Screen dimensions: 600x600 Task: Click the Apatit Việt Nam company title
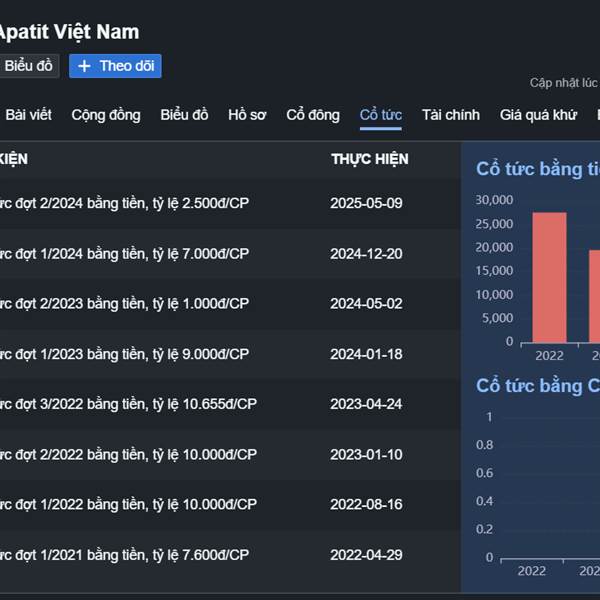pos(68,32)
